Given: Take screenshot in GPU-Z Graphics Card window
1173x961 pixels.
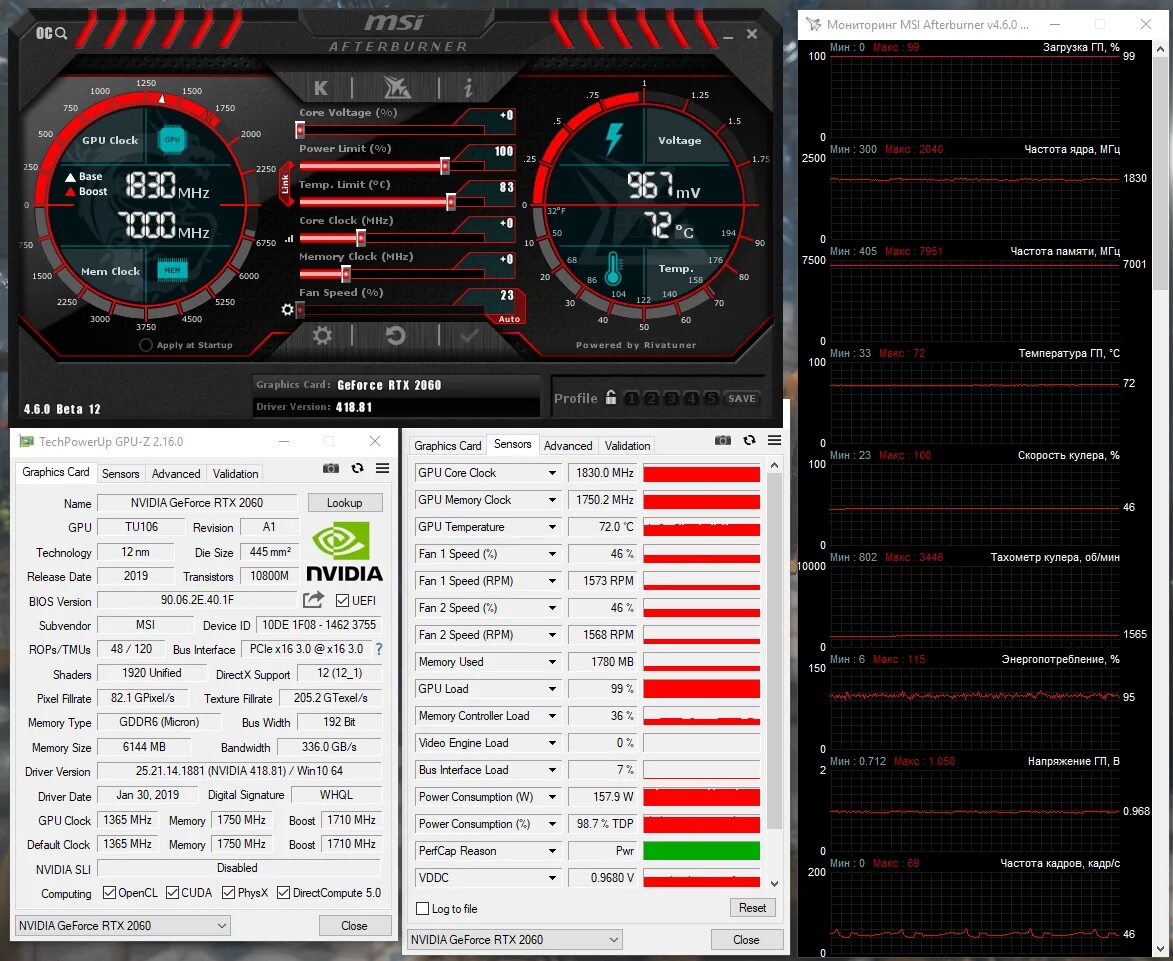Looking at the screenshot, I should [x=331, y=468].
